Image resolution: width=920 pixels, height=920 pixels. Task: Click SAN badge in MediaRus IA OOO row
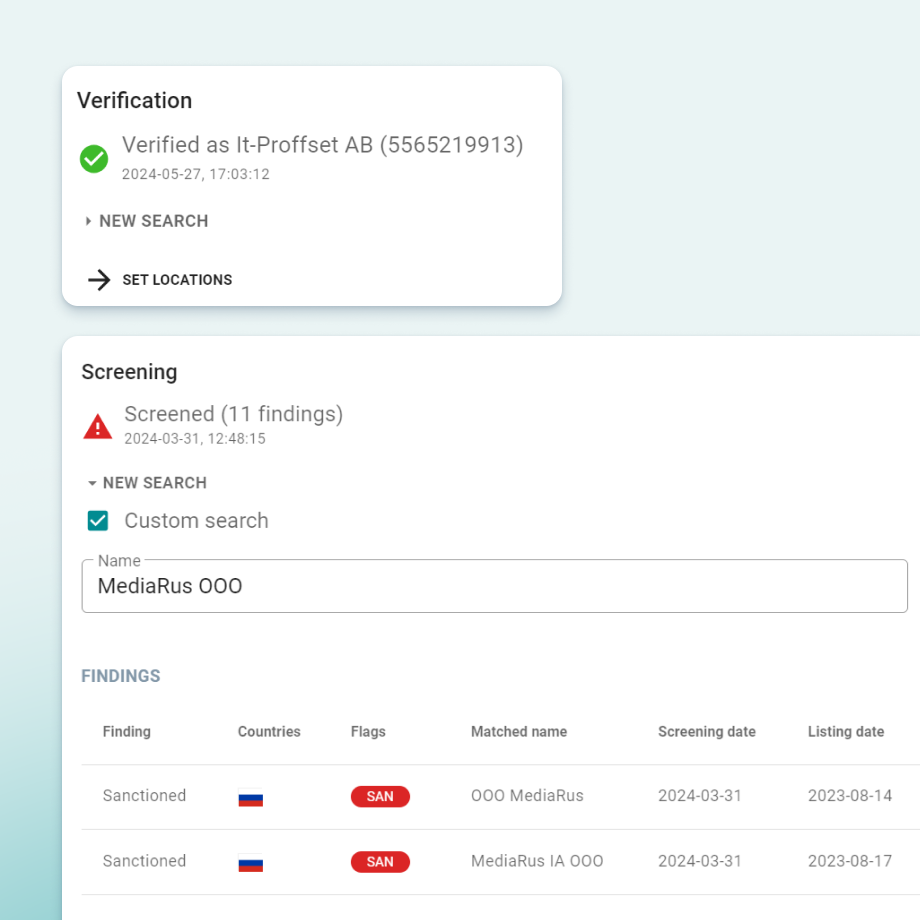coord(380,862)
